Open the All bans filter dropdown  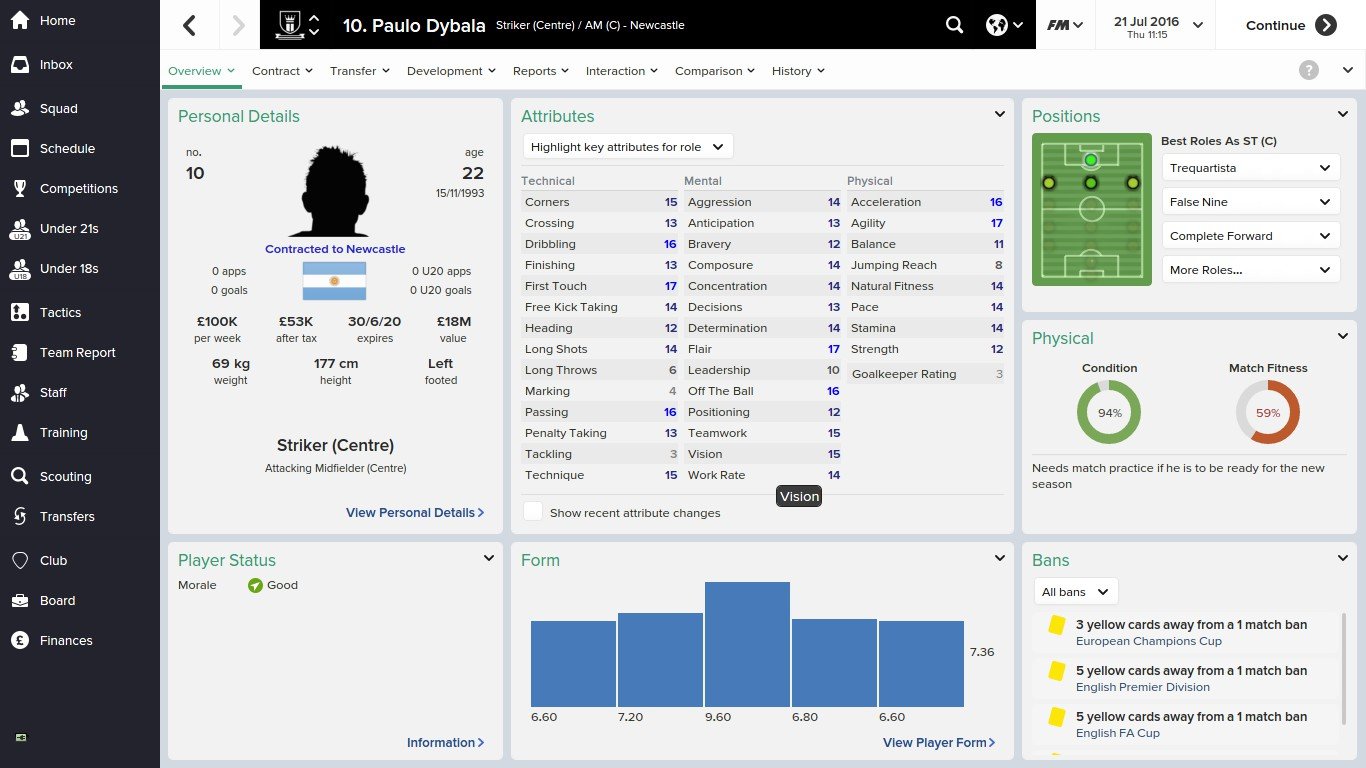tap(1075, 592)
